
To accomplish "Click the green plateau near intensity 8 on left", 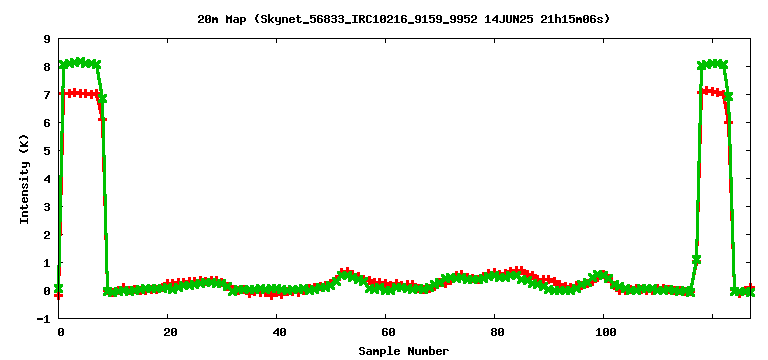I will 80,63.
